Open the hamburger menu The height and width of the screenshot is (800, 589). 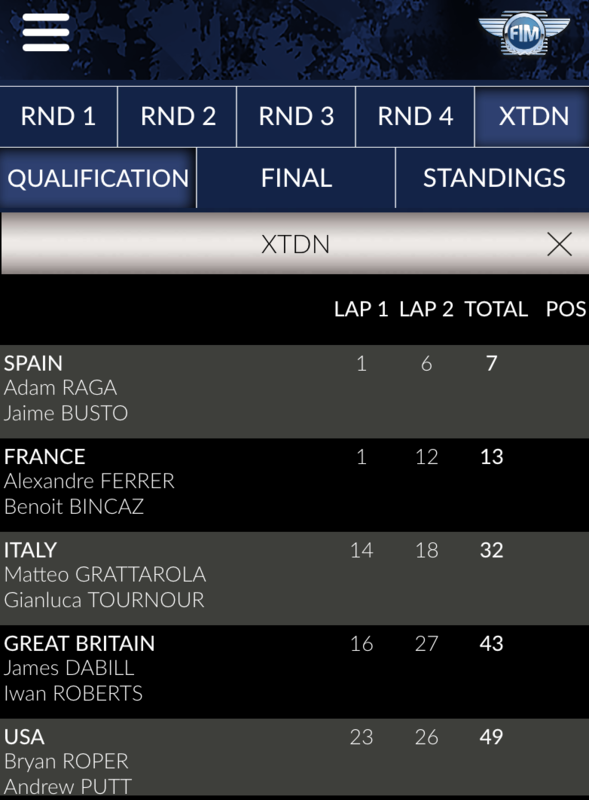(x=46, y=33)
